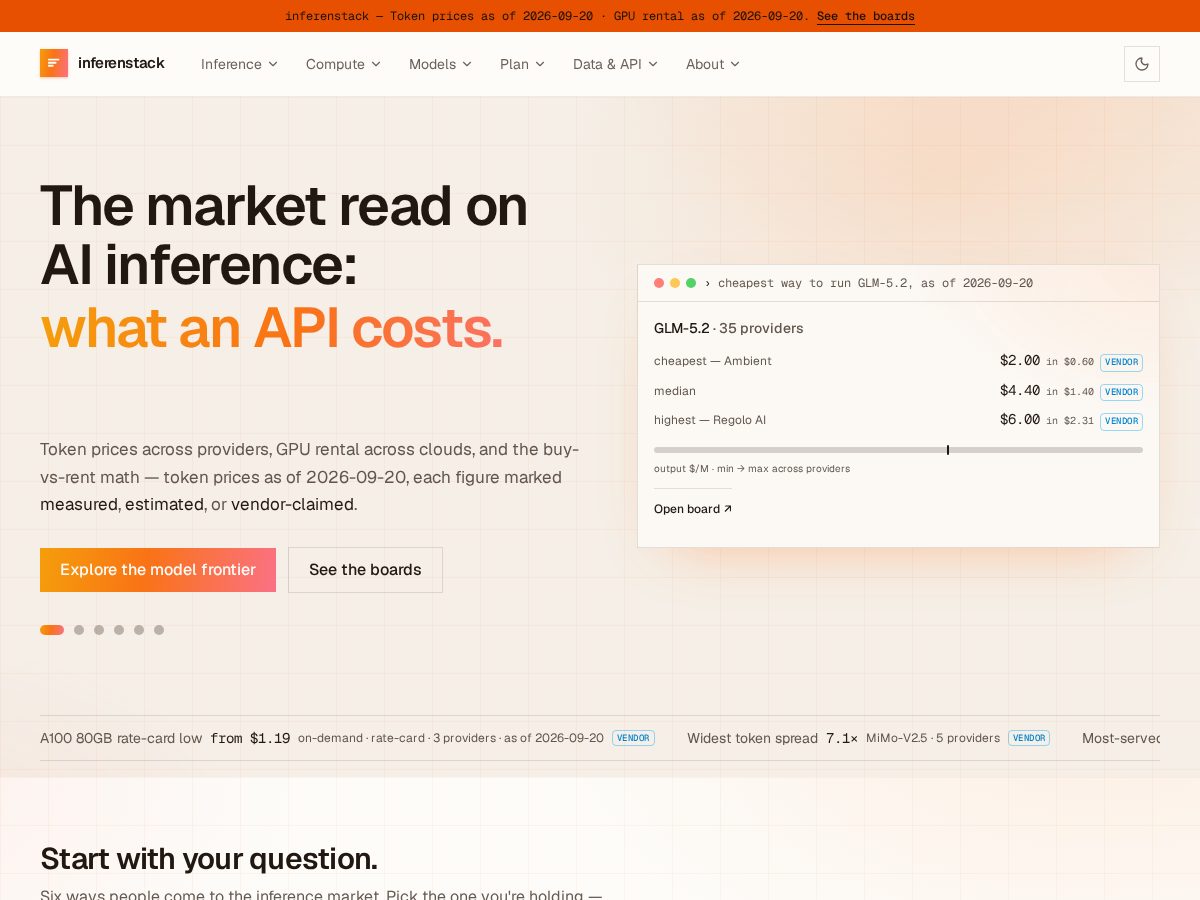Select the fourth carousel dot
This screenshot has height=900, width=1200.
119,630
